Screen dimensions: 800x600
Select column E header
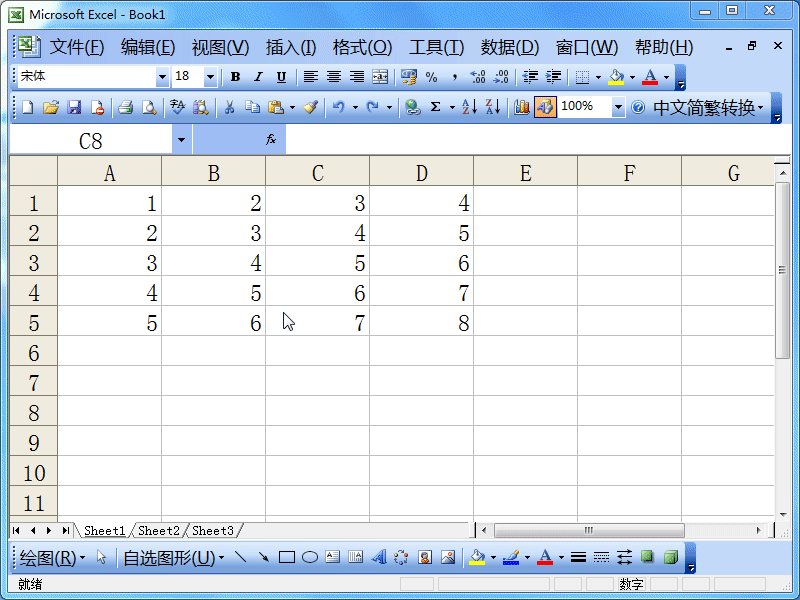pos(526,173)
